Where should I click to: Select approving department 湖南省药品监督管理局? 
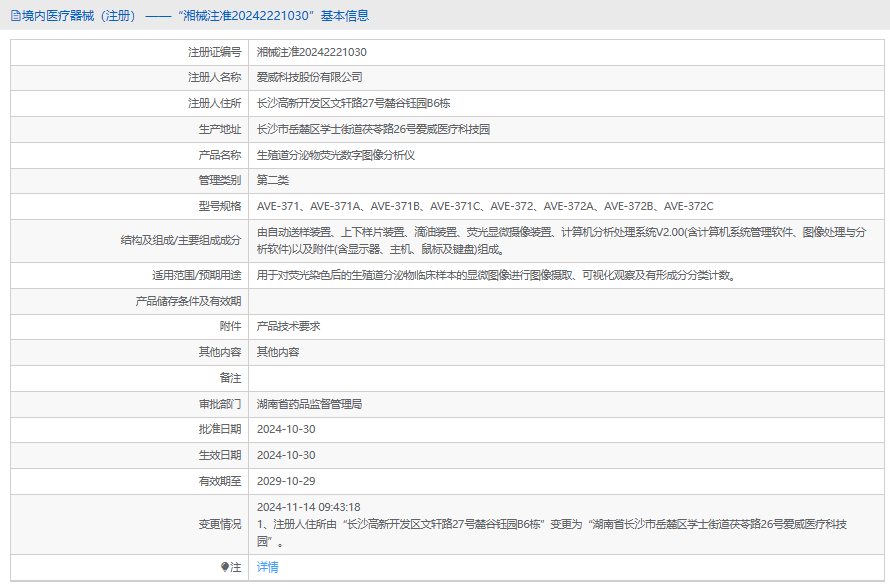pos(309,404)
